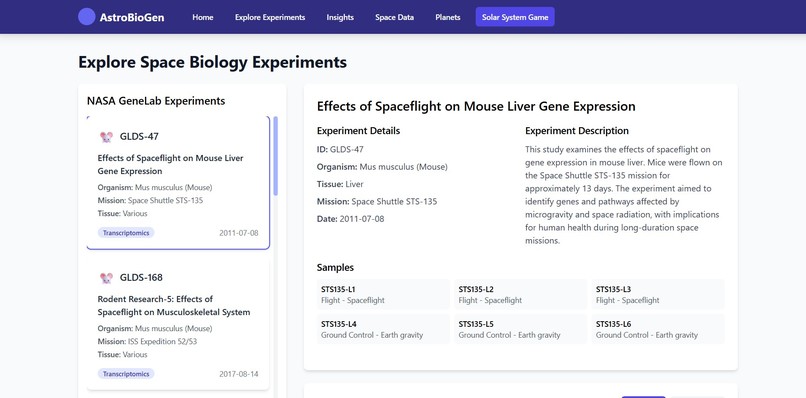Screen dimensions: 806x398
Task: Click 'Tissue: Liver' detail line
Action: point(340,184)
